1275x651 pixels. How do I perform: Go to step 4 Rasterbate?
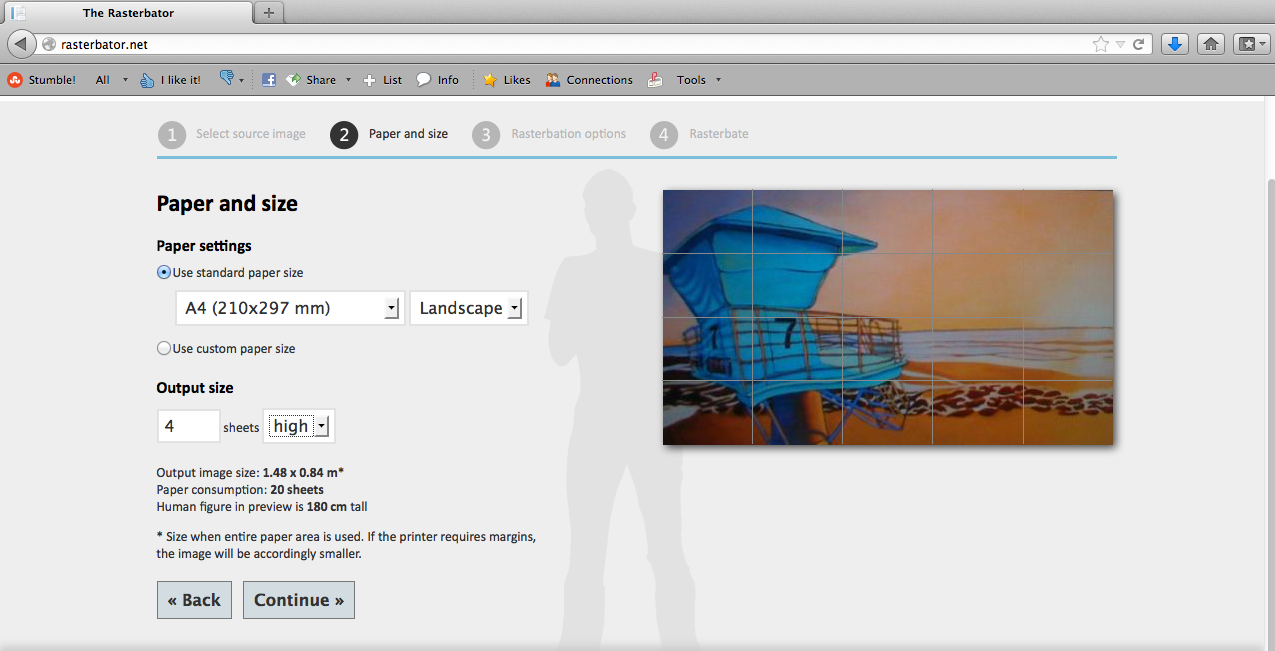click(x=700, y=134)
